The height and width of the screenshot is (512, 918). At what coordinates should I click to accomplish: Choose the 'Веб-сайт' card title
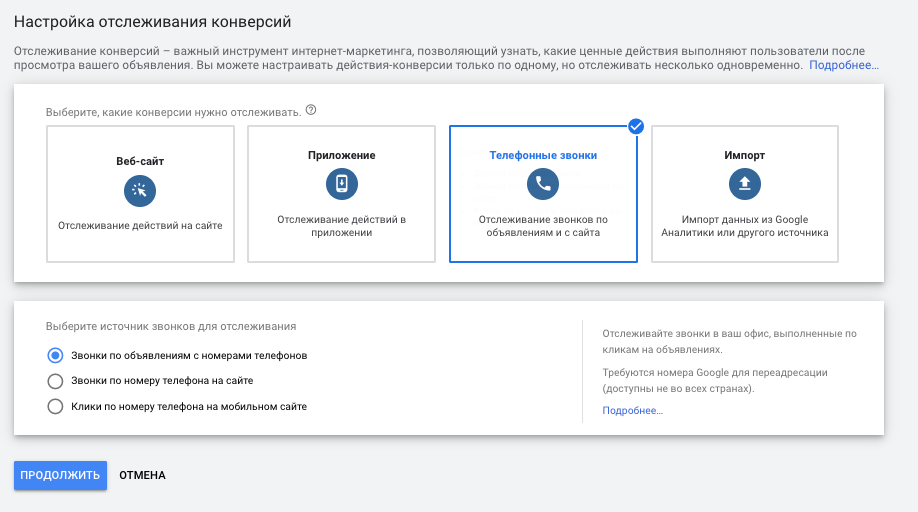(140, 161)
